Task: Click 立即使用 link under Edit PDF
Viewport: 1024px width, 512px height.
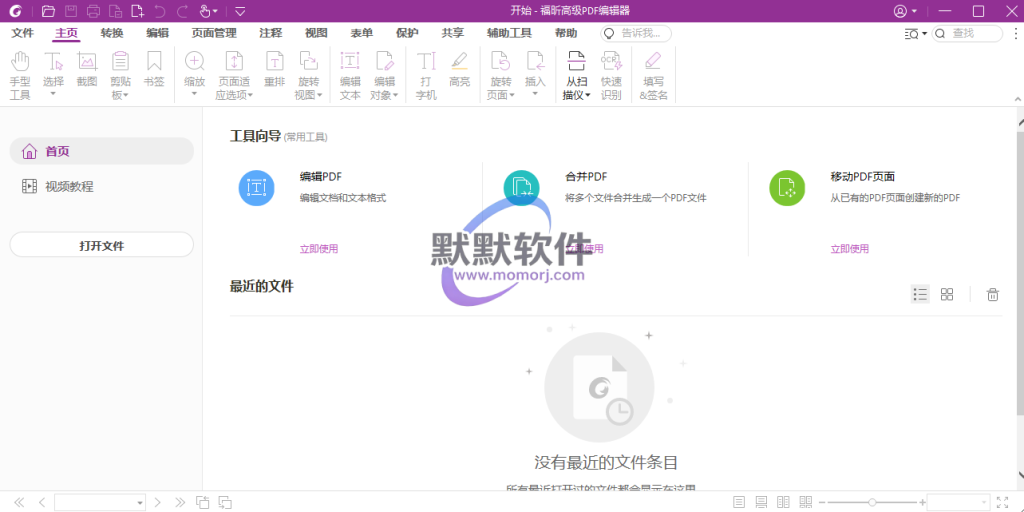Action: pyautogui.click(x=319, y=248)
